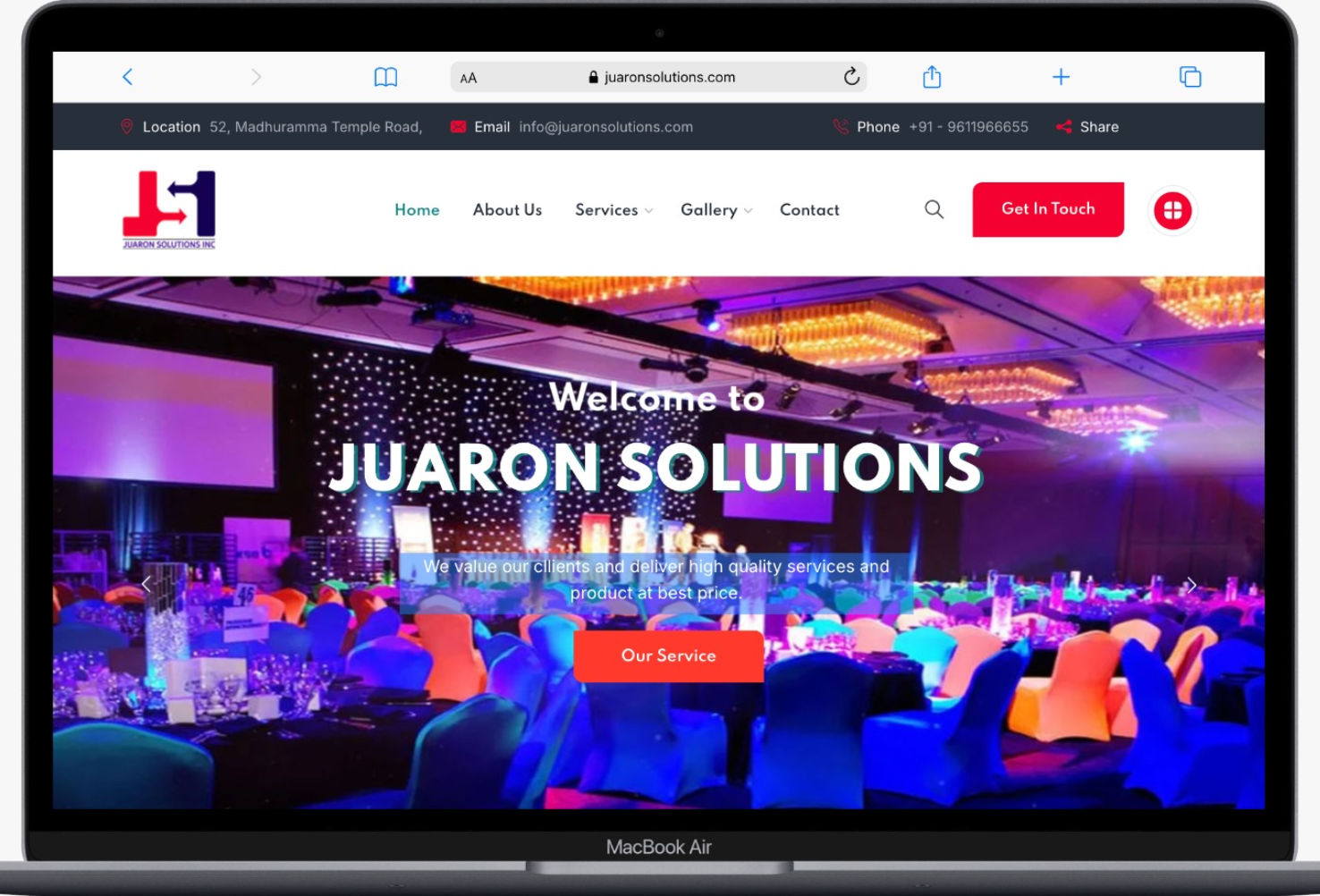Open the red circular grid menu icon
The image size is (1320, 896).
pyautogui.click(x=1172, y=210)
